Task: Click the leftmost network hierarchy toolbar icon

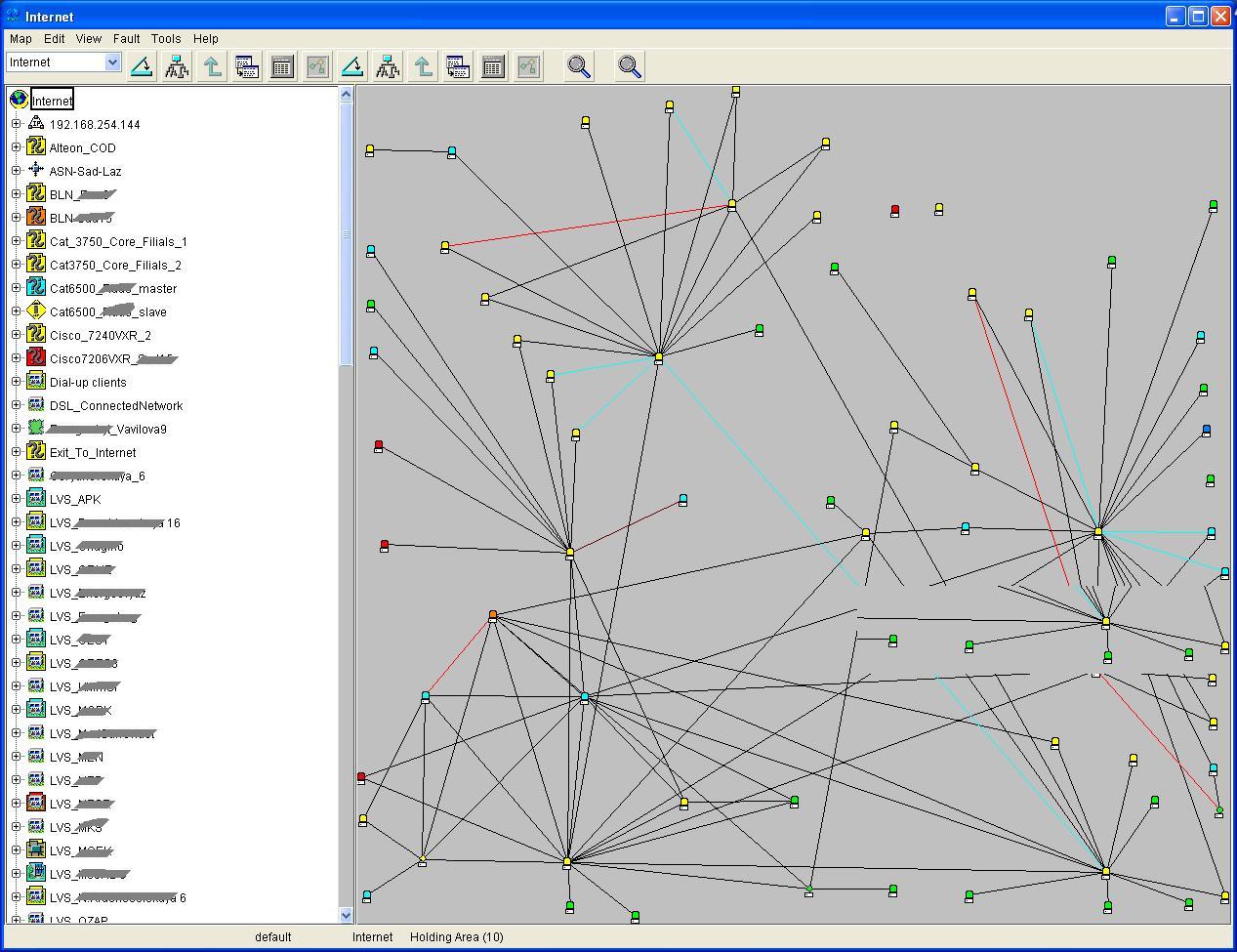Action: pos(177,66)
